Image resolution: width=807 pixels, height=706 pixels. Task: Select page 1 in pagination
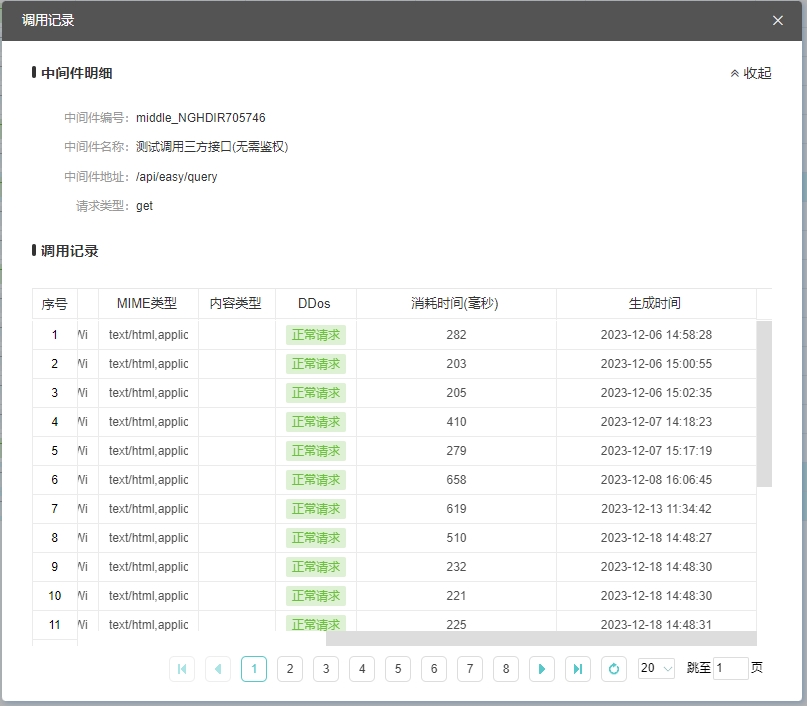(254, 669)
